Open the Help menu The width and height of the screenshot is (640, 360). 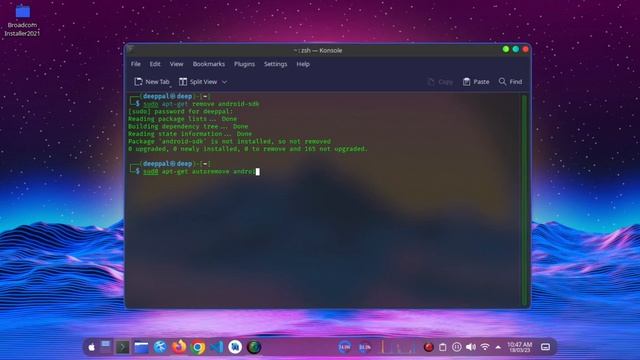coord(303,64)
